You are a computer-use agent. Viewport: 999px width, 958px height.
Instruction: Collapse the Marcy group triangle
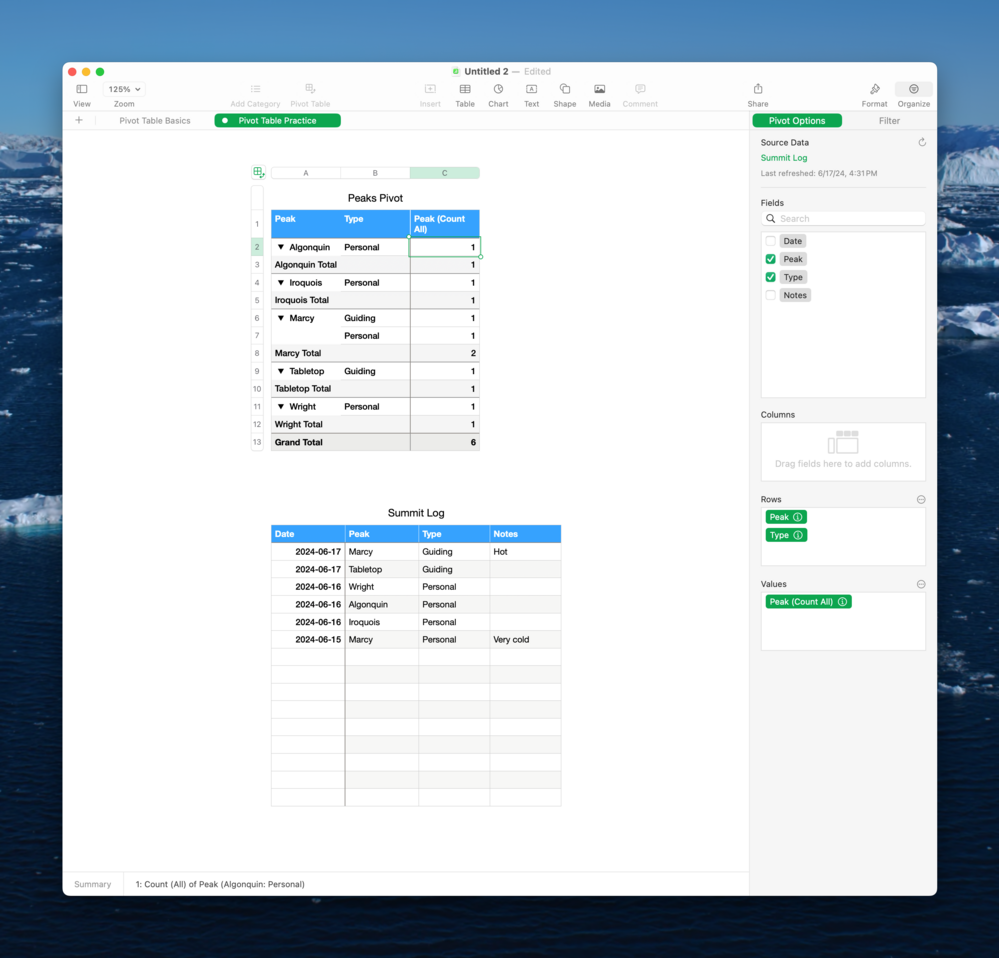click(x=280, y=318)
